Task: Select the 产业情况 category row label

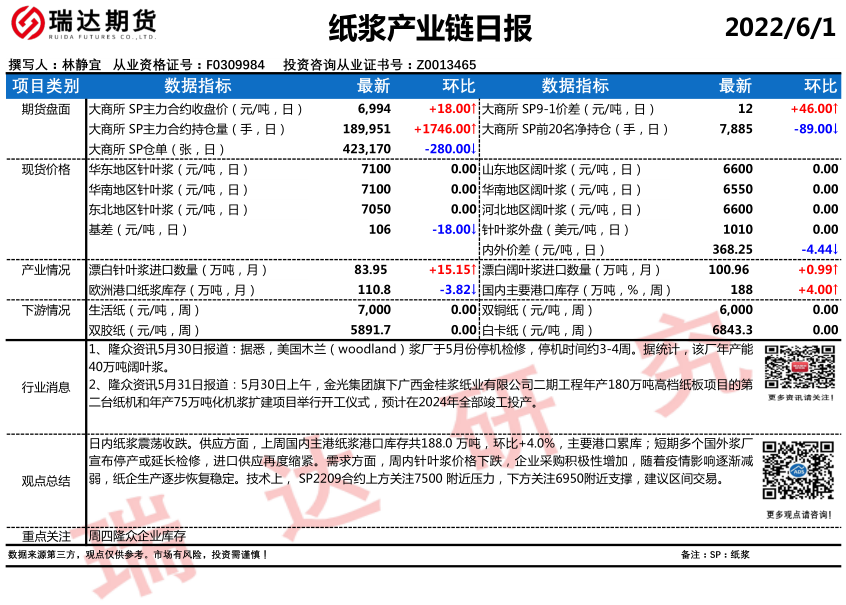Action: click(46, 270)
